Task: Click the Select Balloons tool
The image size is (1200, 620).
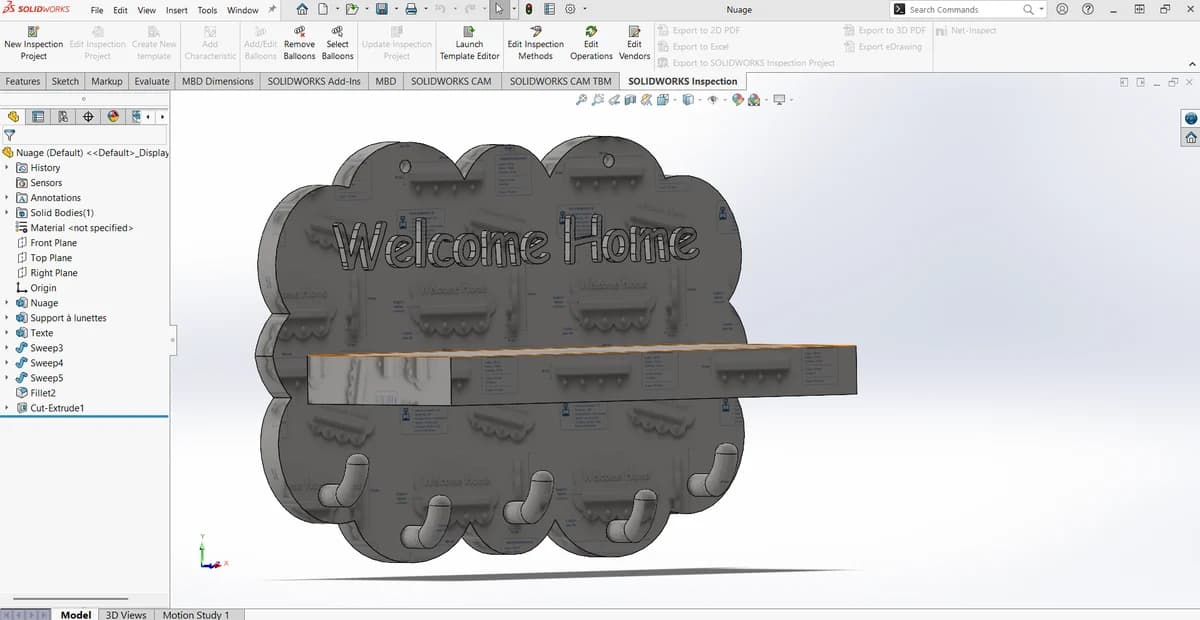Action: [338, 43]
